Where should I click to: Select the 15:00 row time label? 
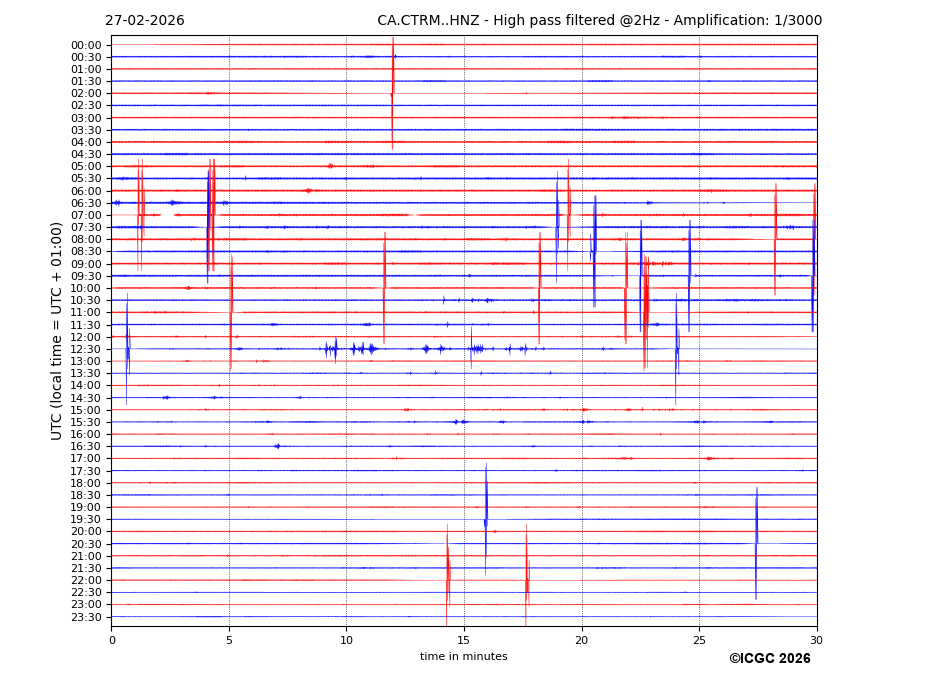[85, 410]
